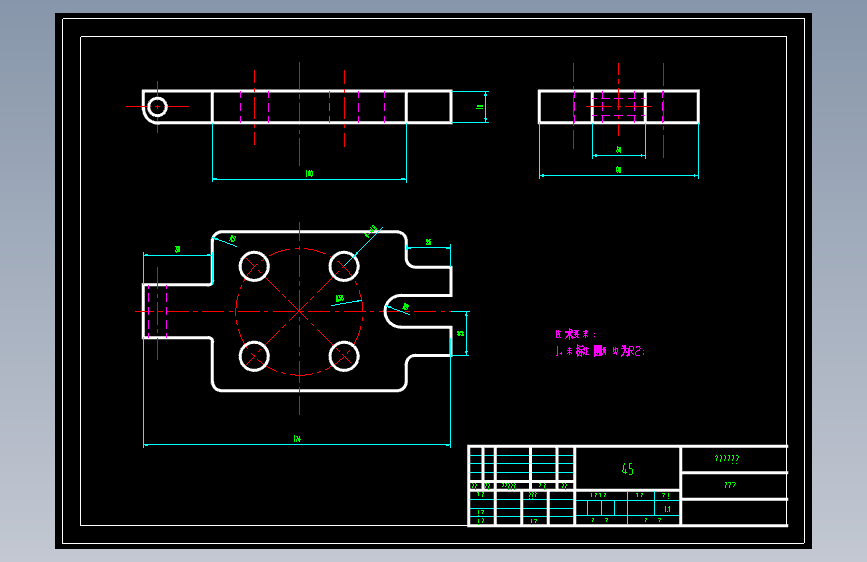The image size is (867, 562).
Task: Pick the small circle at left end of side view
Action: click(158, 107)
